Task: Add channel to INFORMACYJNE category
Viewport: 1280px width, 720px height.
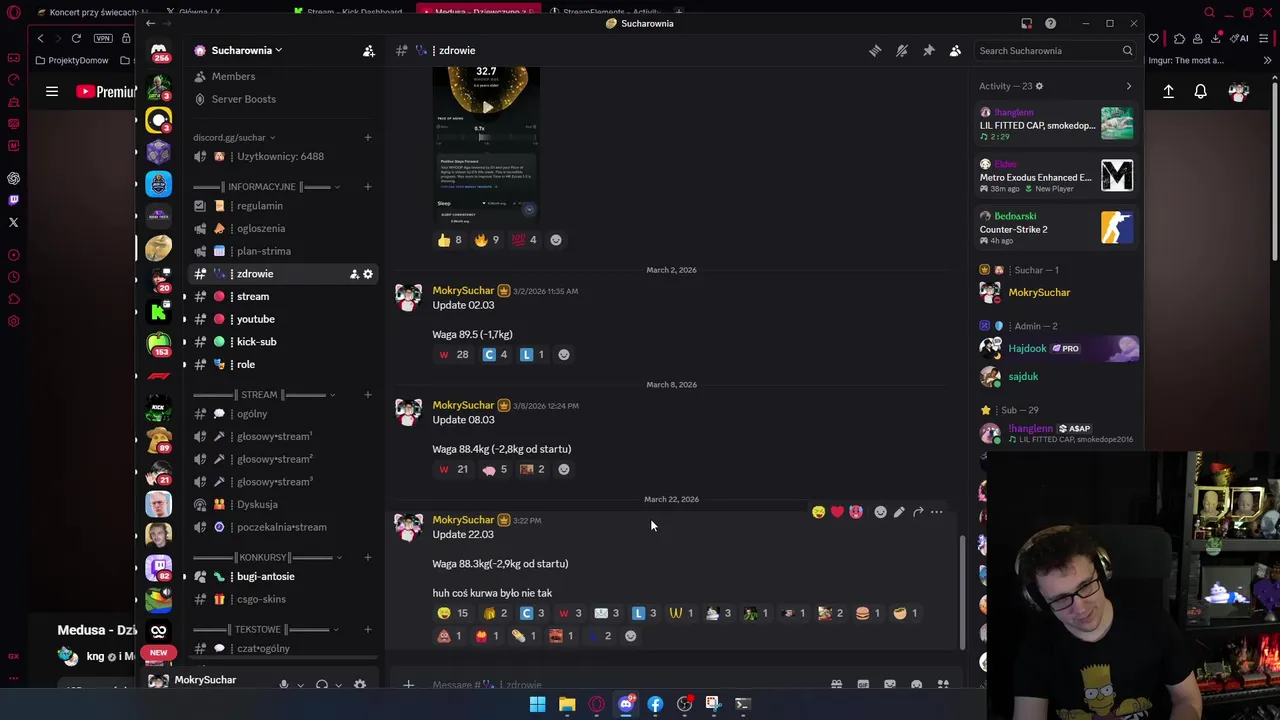Action: 368,187
